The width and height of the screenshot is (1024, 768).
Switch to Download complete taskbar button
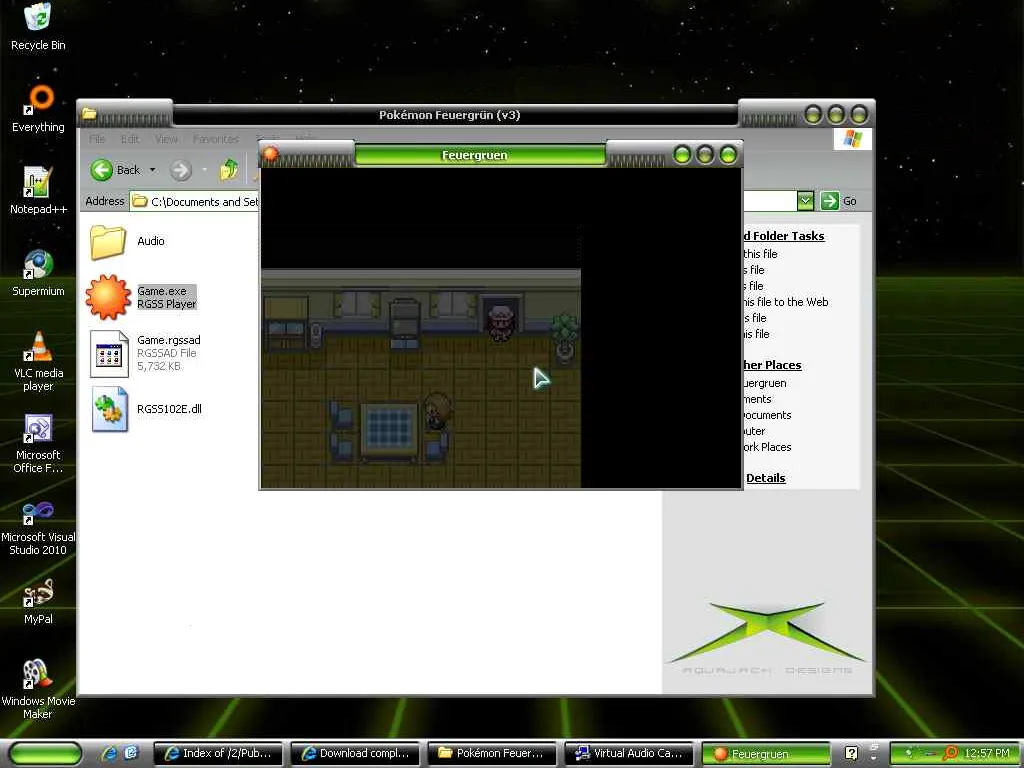[356, 754]
